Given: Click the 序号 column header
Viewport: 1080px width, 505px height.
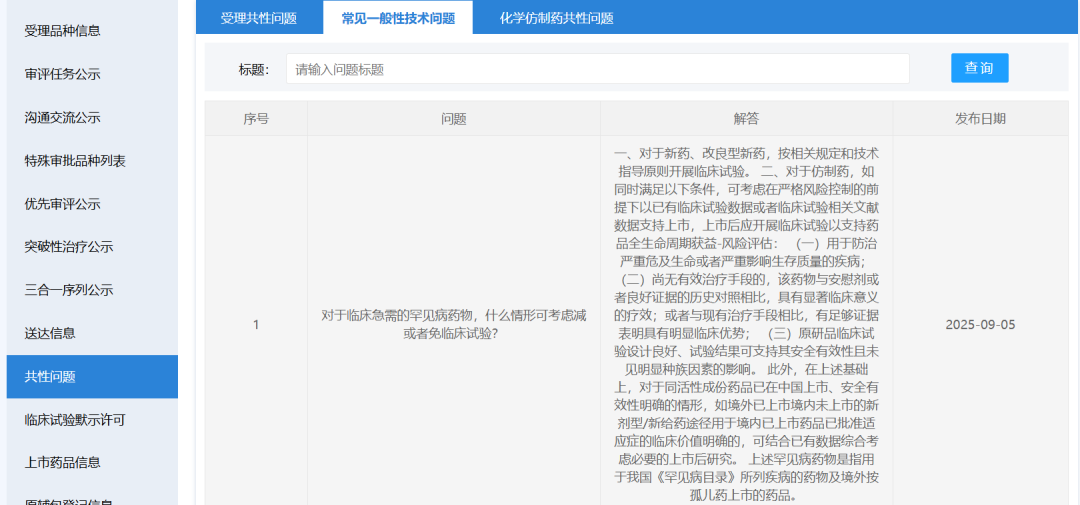Looking at the screenshot, I should pos(256,118).
